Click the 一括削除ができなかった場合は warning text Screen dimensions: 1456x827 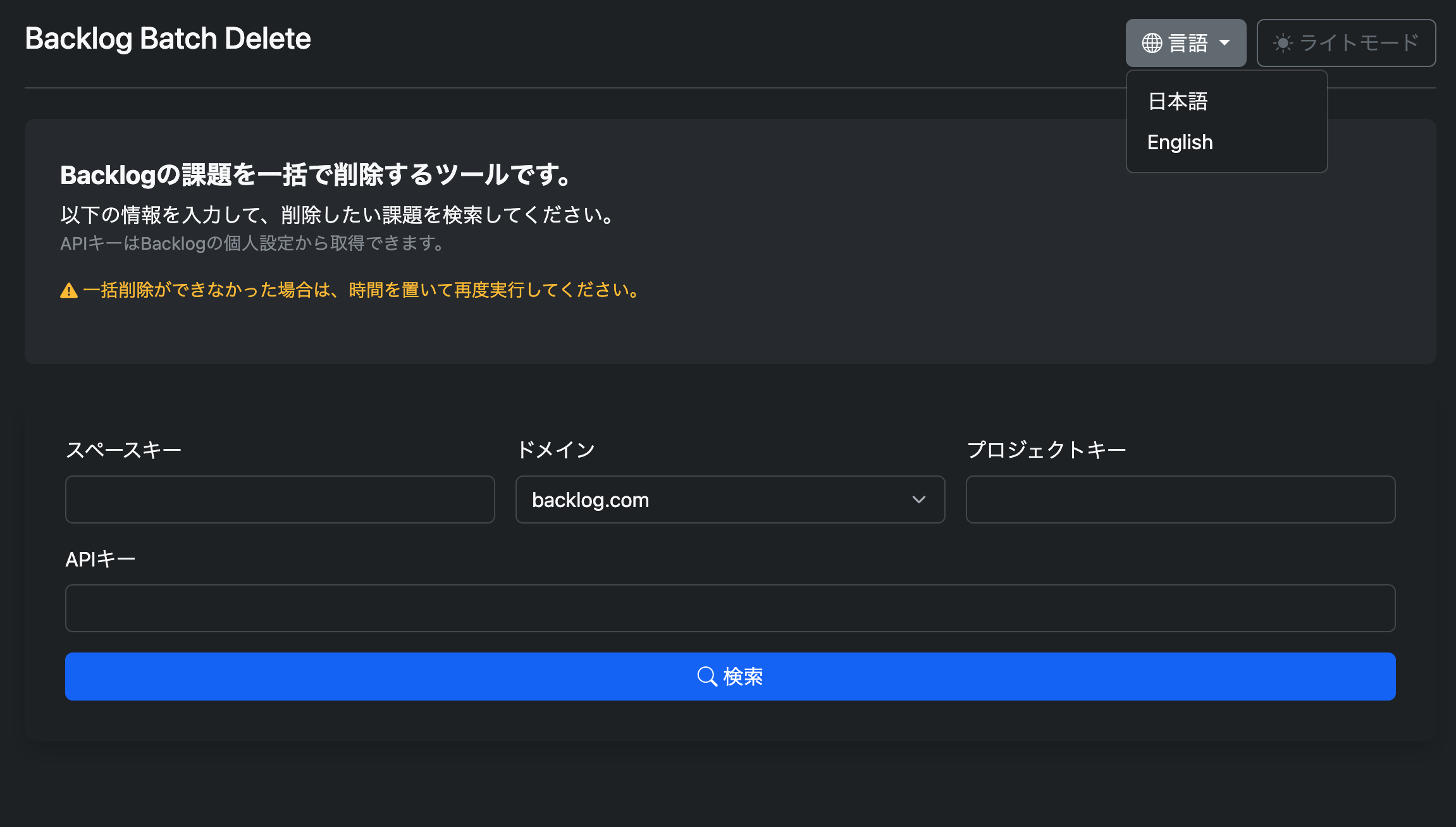(x=361, y=290)
